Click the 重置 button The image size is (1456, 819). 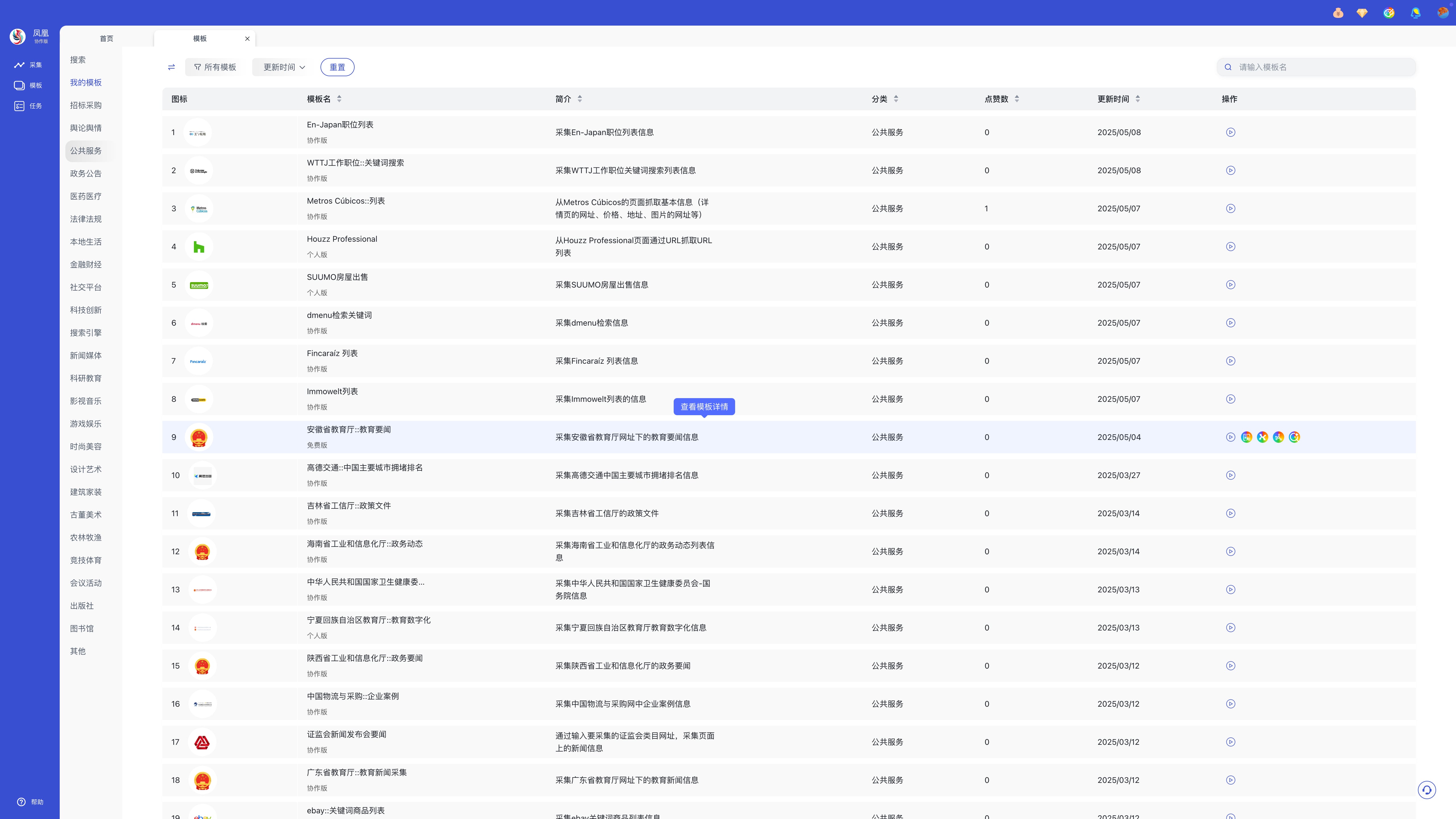point(338,67)
